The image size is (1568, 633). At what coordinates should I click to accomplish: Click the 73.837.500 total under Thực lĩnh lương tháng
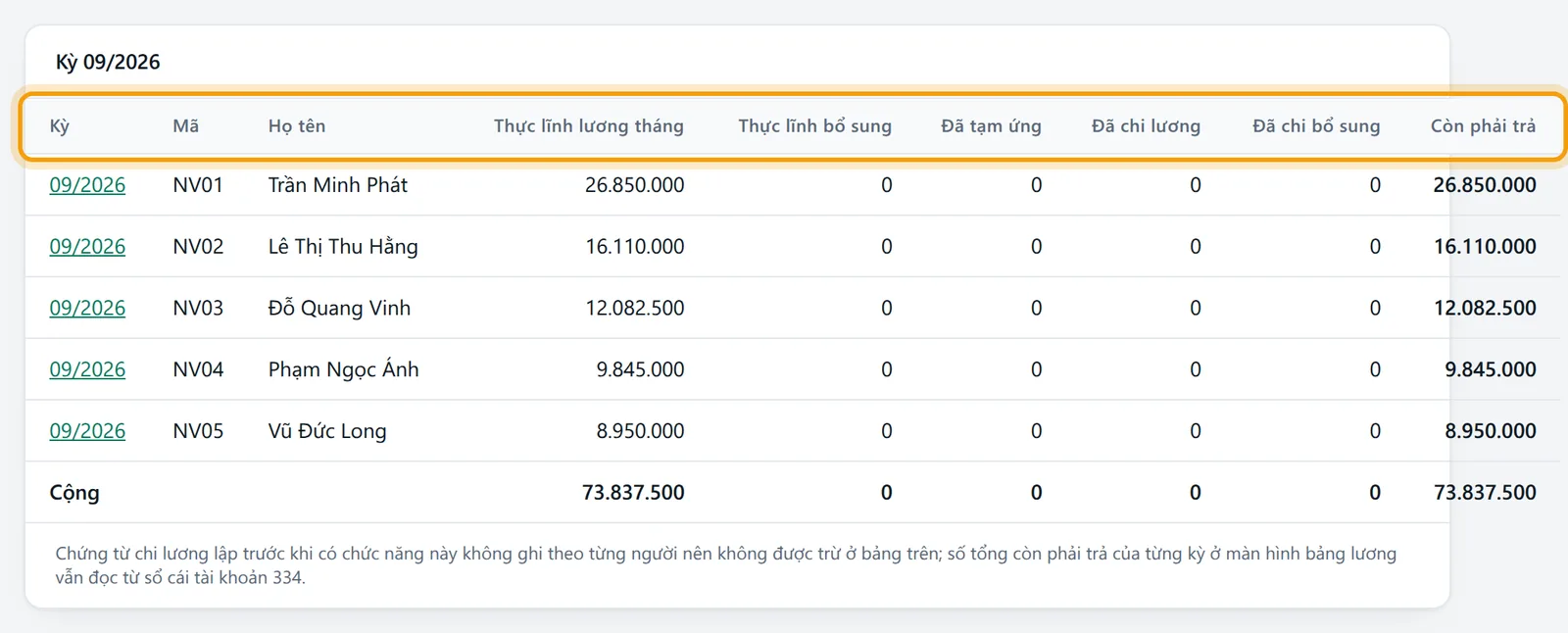tap(633, 493)
